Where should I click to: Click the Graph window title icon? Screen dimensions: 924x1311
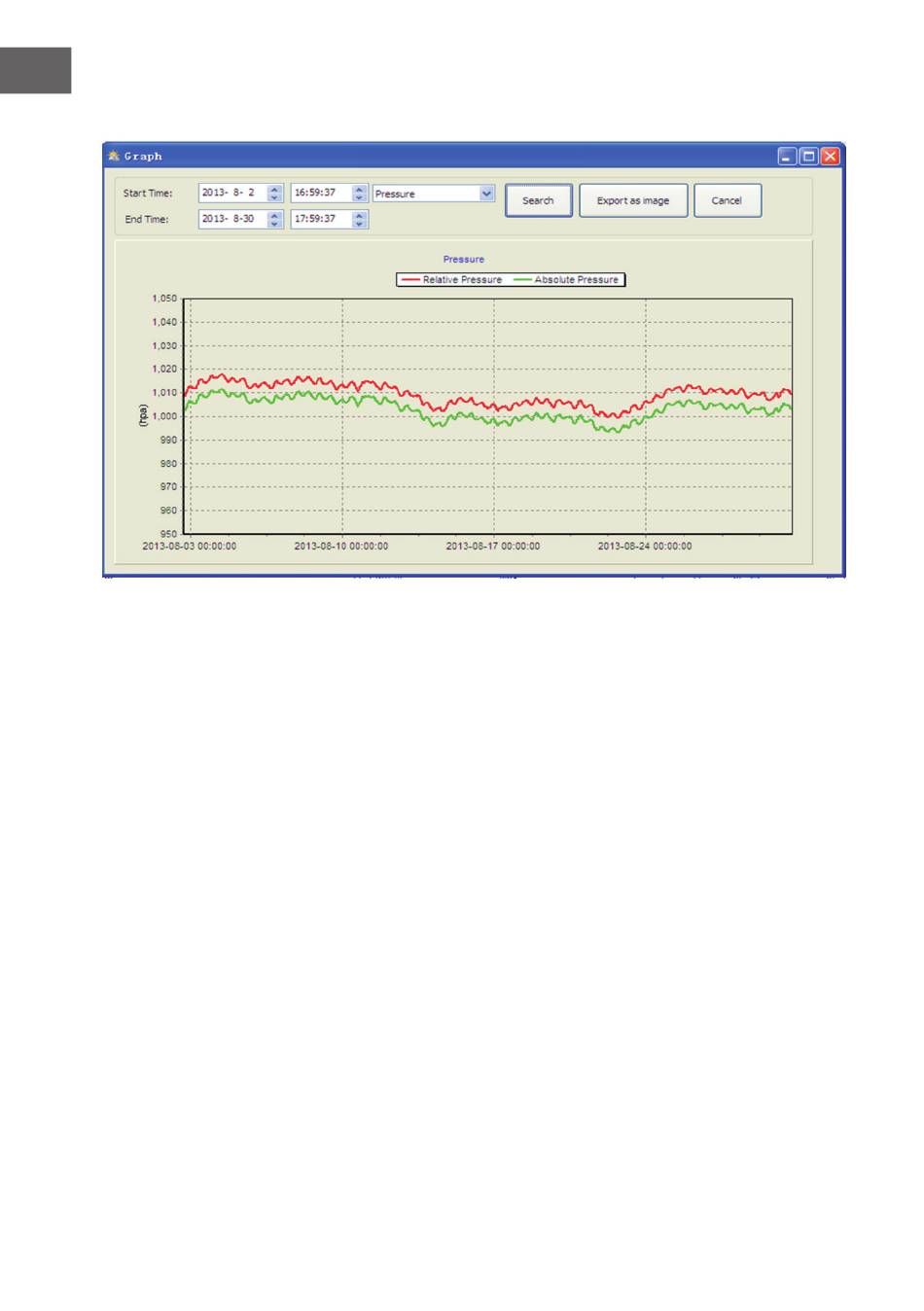click(114, 156)
